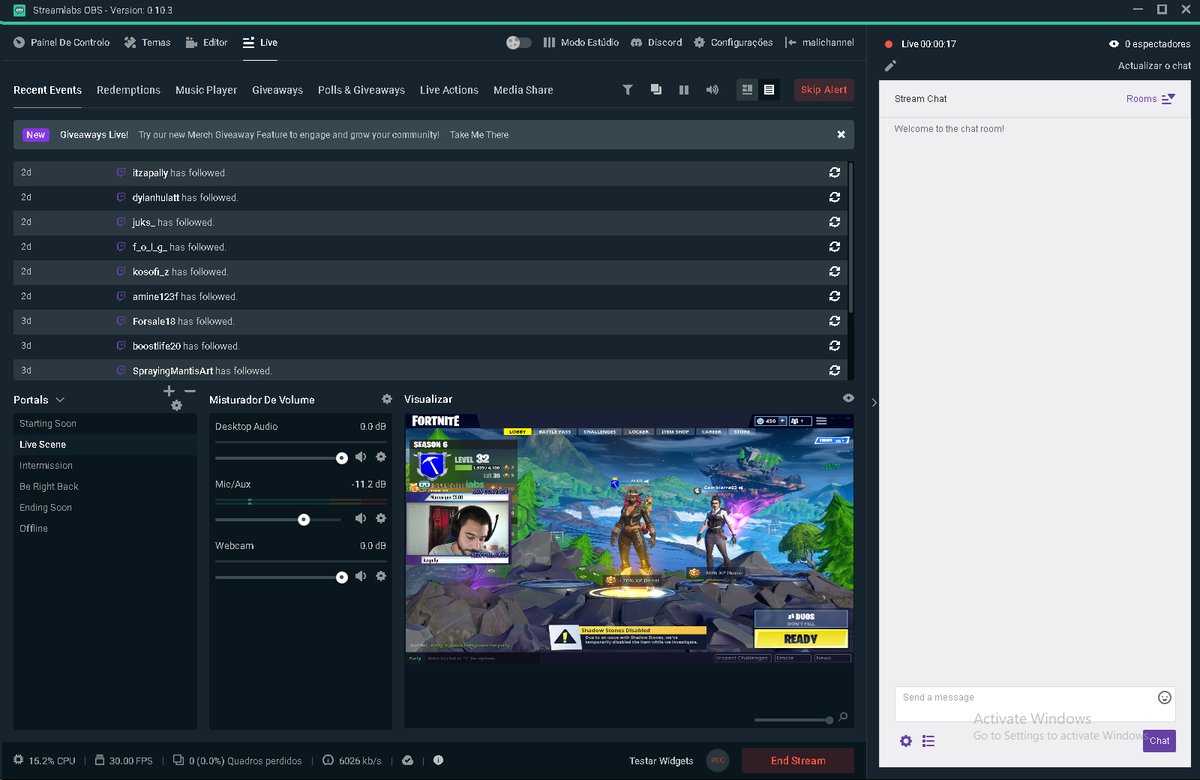1200x780 pixels.
Task: Toggle recording with the REC button
Action: tap(717, 760)
